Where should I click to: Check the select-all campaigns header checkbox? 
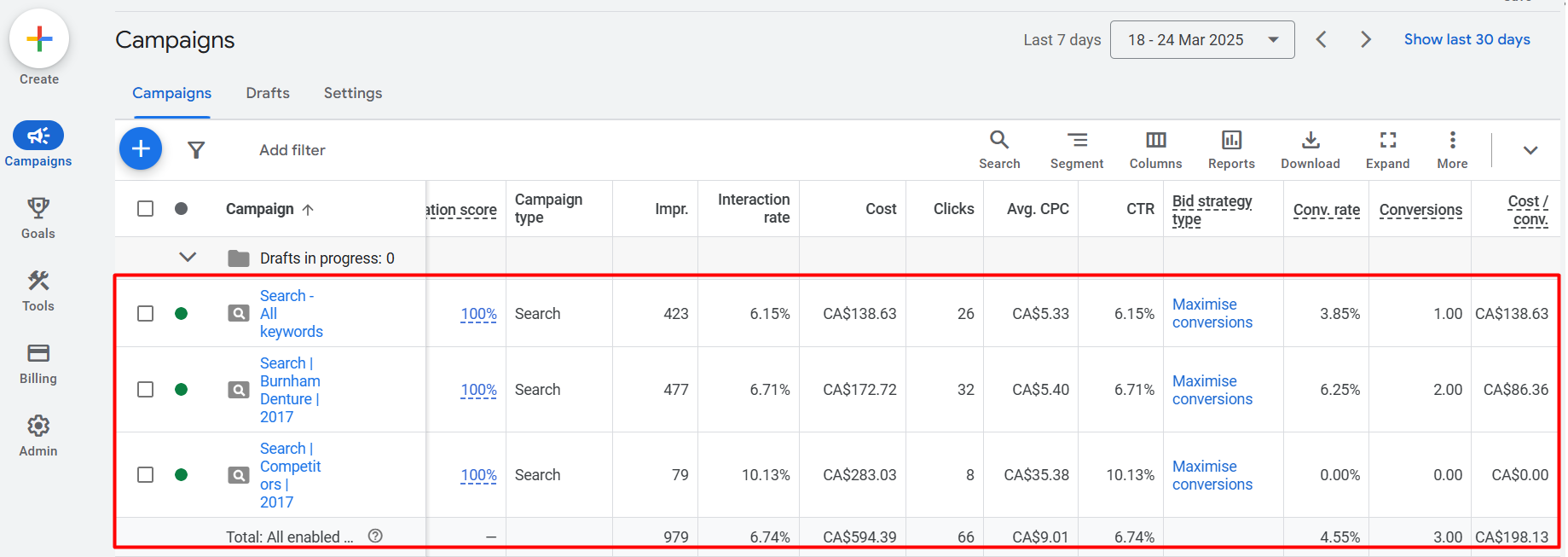point(146,209)
